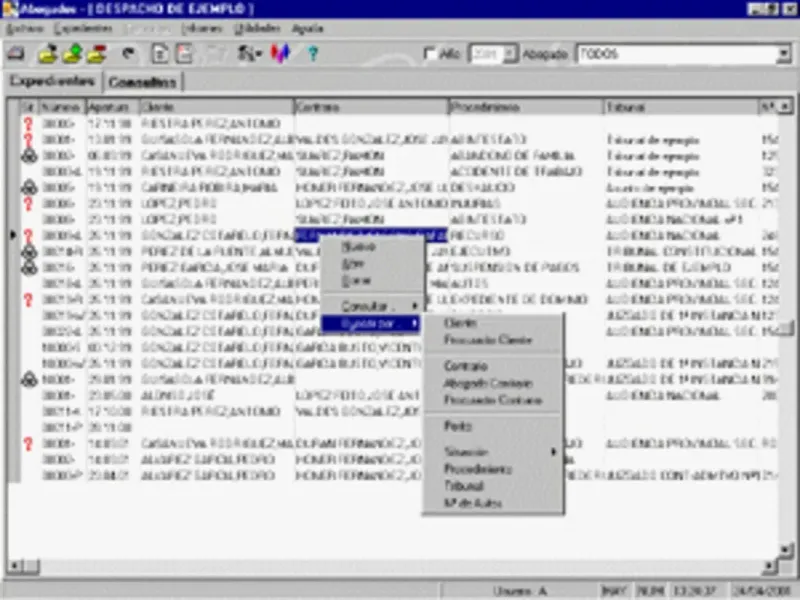Choose Procurador Cliente in submenu

(x=488, y=339)
